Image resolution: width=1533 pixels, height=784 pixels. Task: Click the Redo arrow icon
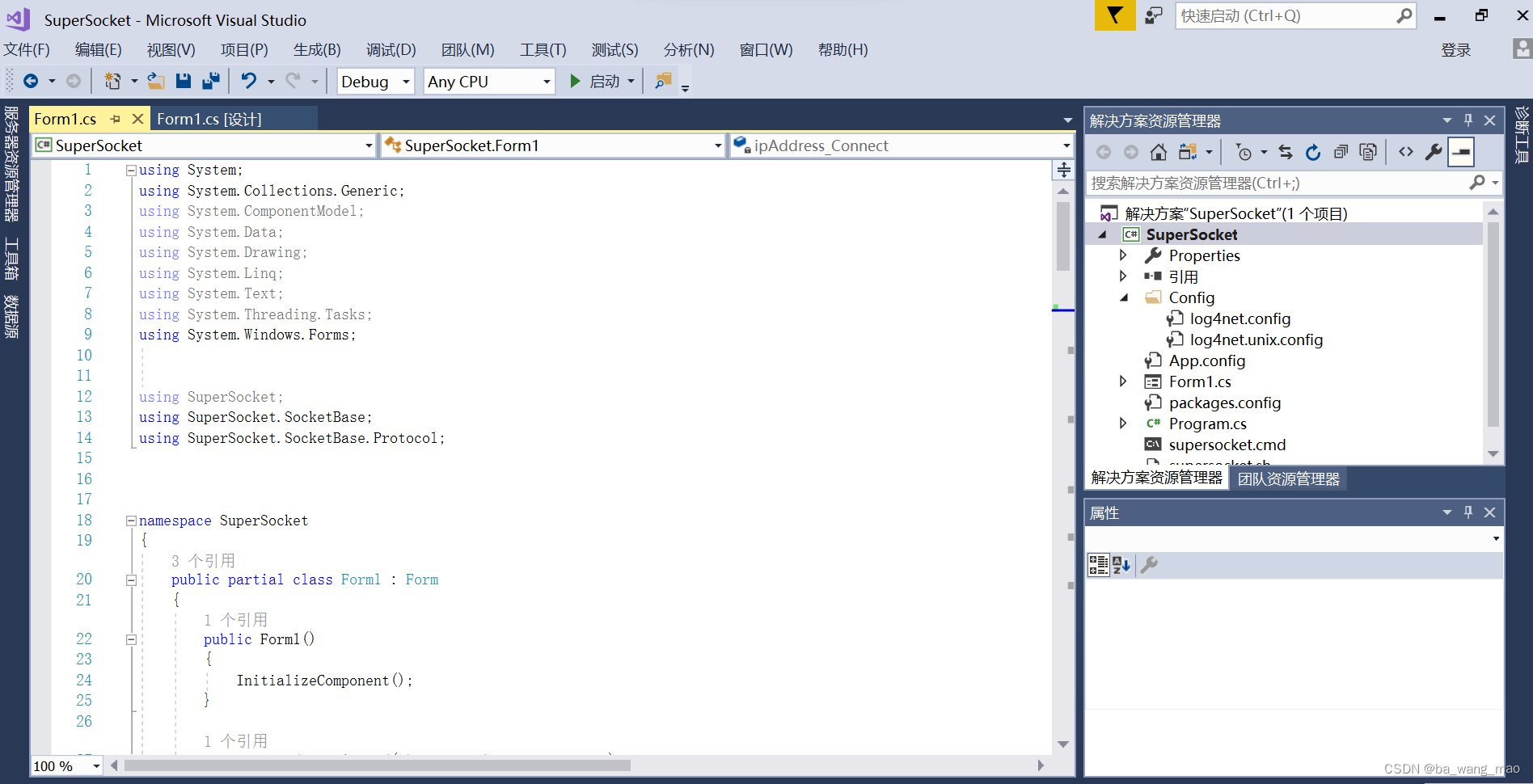293,81
